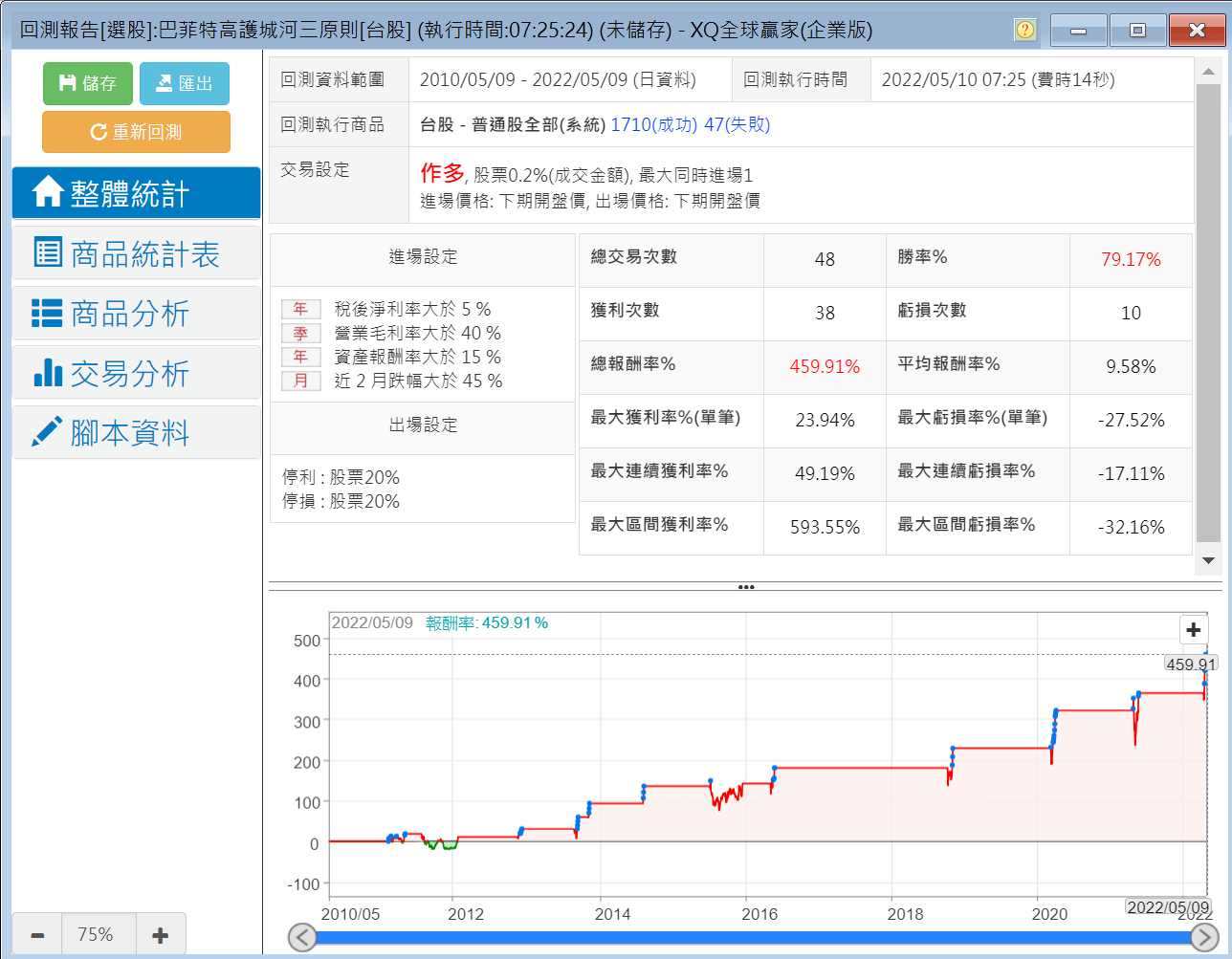Image resolution: width=1232 pixels, height=959 pixels.
Task: Click the yellow help question mark icon
Action: (1025, 31)
